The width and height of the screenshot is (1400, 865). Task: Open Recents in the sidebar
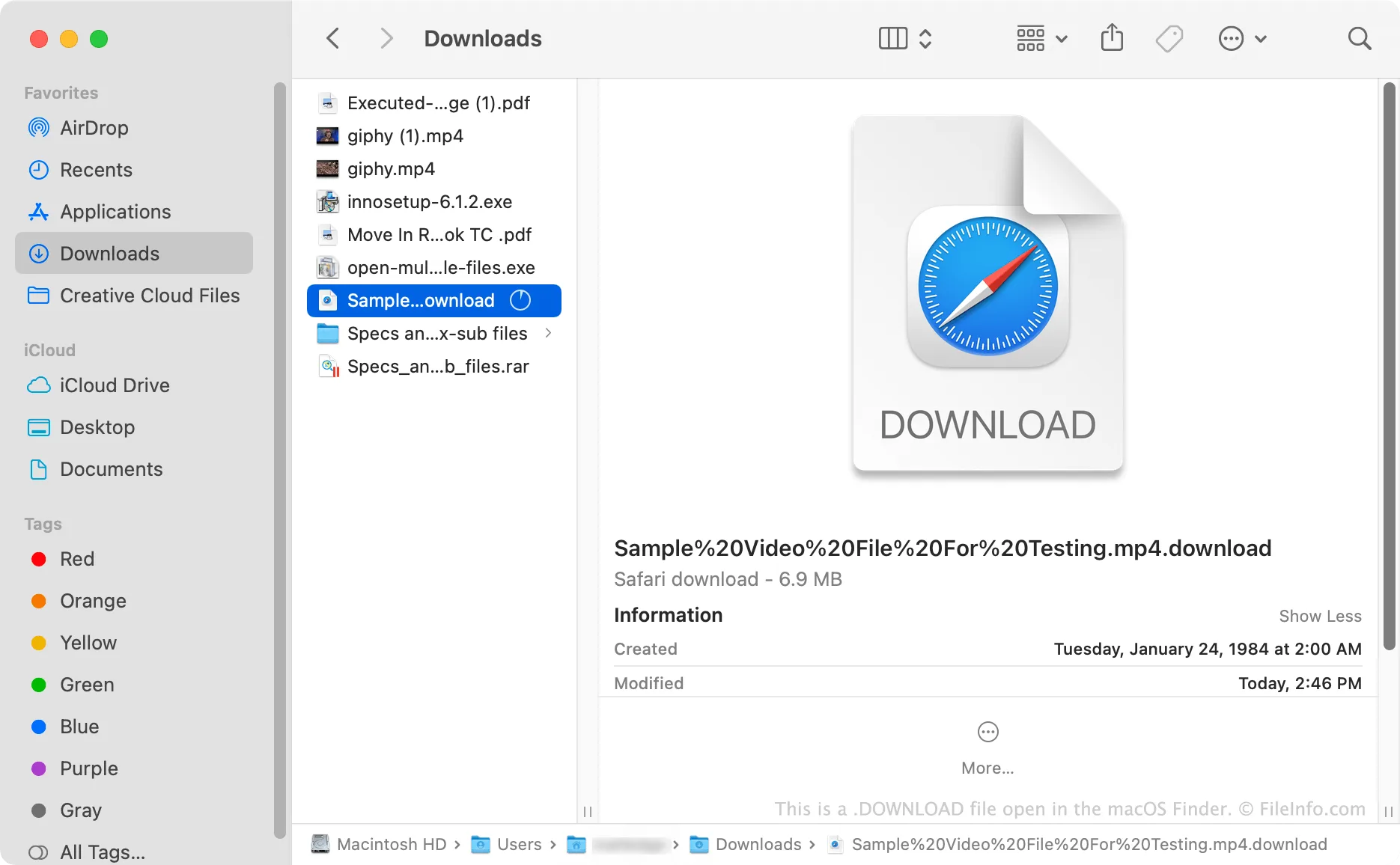(x=134, y=170)
